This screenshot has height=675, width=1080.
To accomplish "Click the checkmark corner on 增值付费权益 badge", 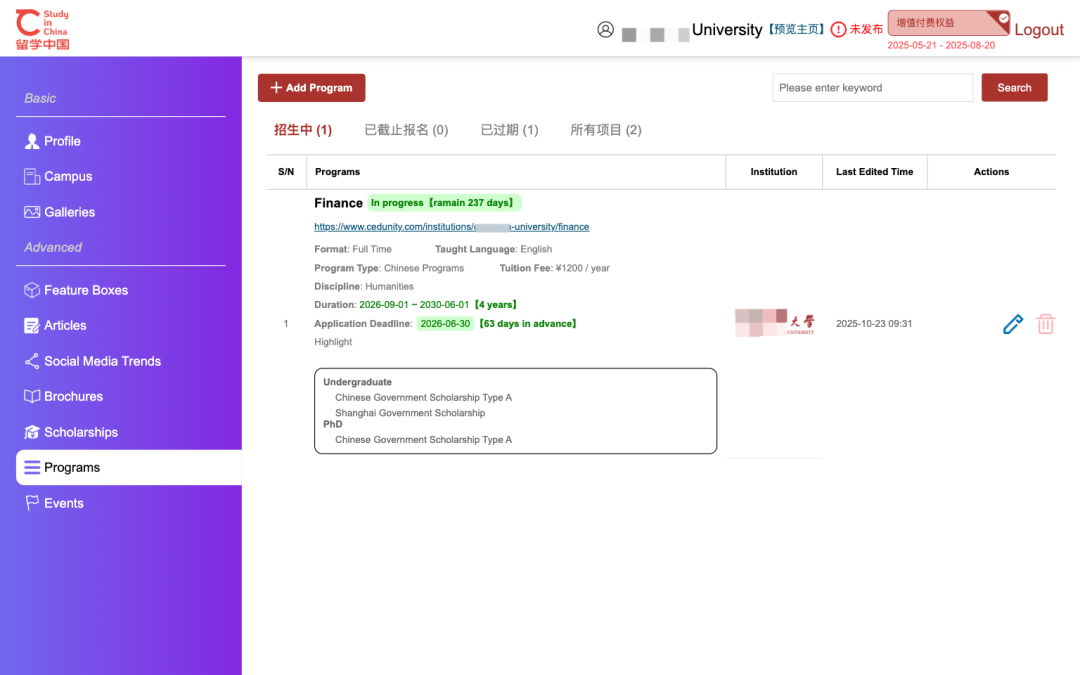I will (1003, 18).
